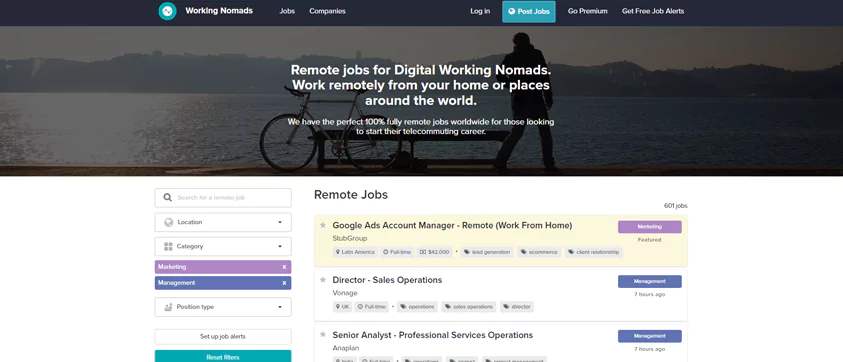The width and height of the screenshot is (843, 362).
Task: Select the Full-time tag on StubGroup job
Action: click(397, 252)
